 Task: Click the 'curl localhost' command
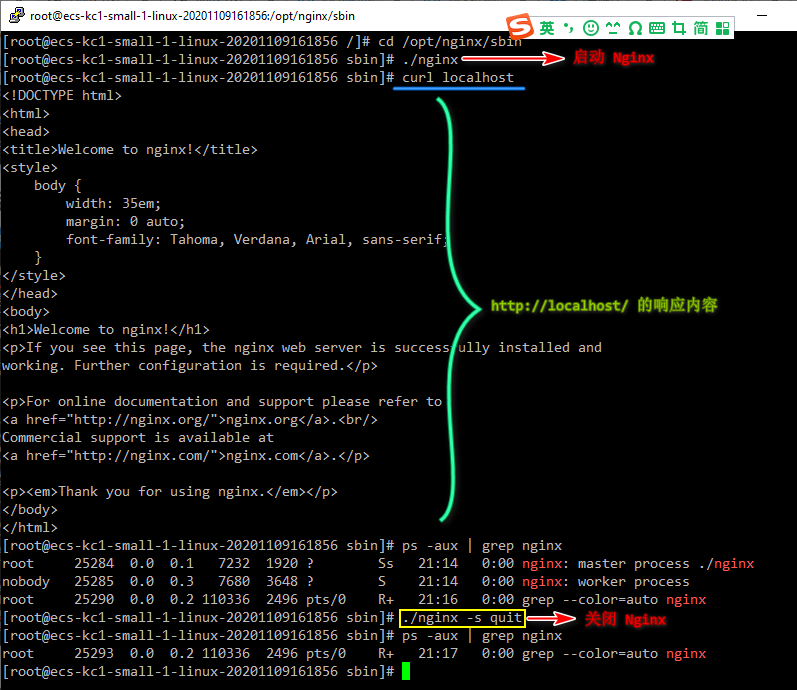[458, 77]
